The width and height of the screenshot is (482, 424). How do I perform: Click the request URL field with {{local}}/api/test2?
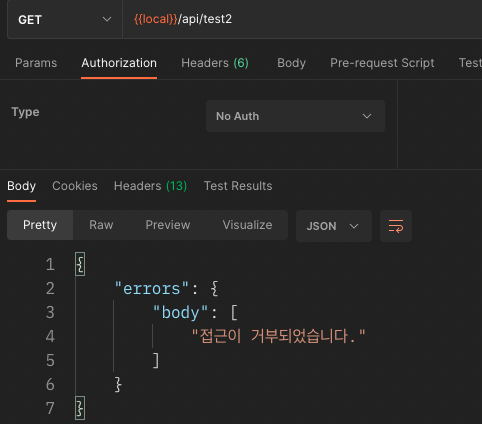302,19
